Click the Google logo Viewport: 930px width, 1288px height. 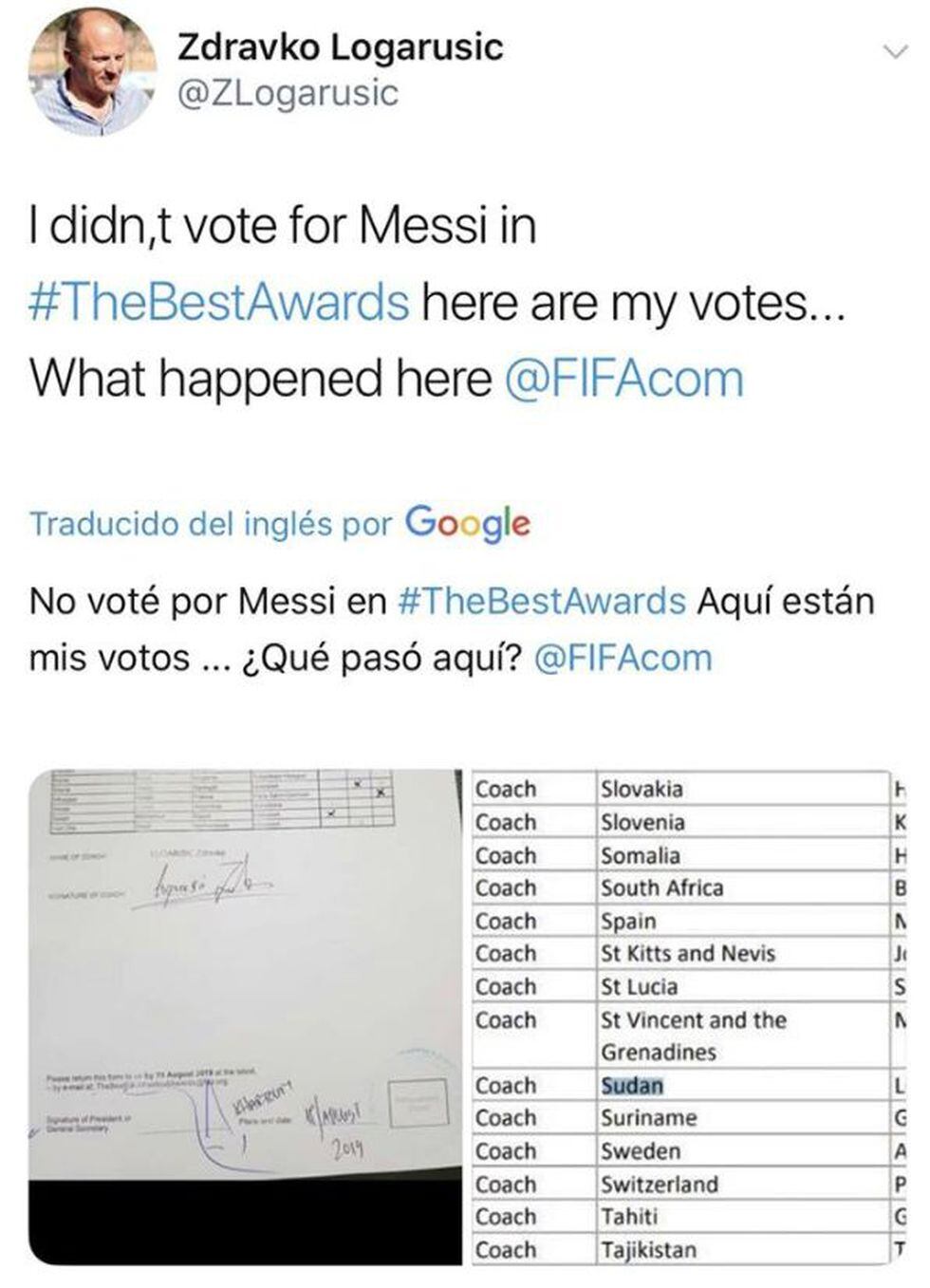tap(467, 522)
